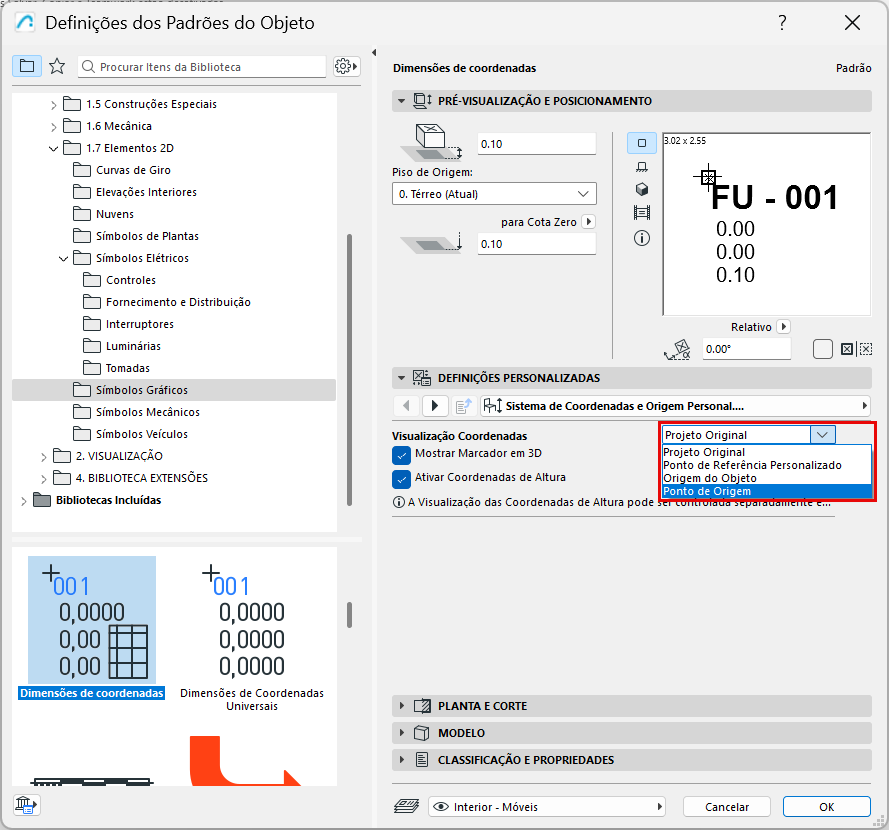The height and width of the screenshot is (830, 889).
Task: Collapse Definições Personalizadas panel
Action: pyautogui.click(x=401, y=378)
